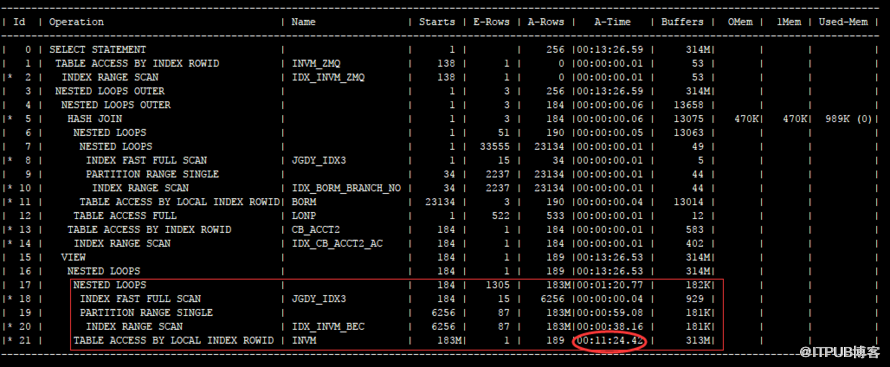Click the A-Time column header
The image size is (890, 367).
(612, 22)
